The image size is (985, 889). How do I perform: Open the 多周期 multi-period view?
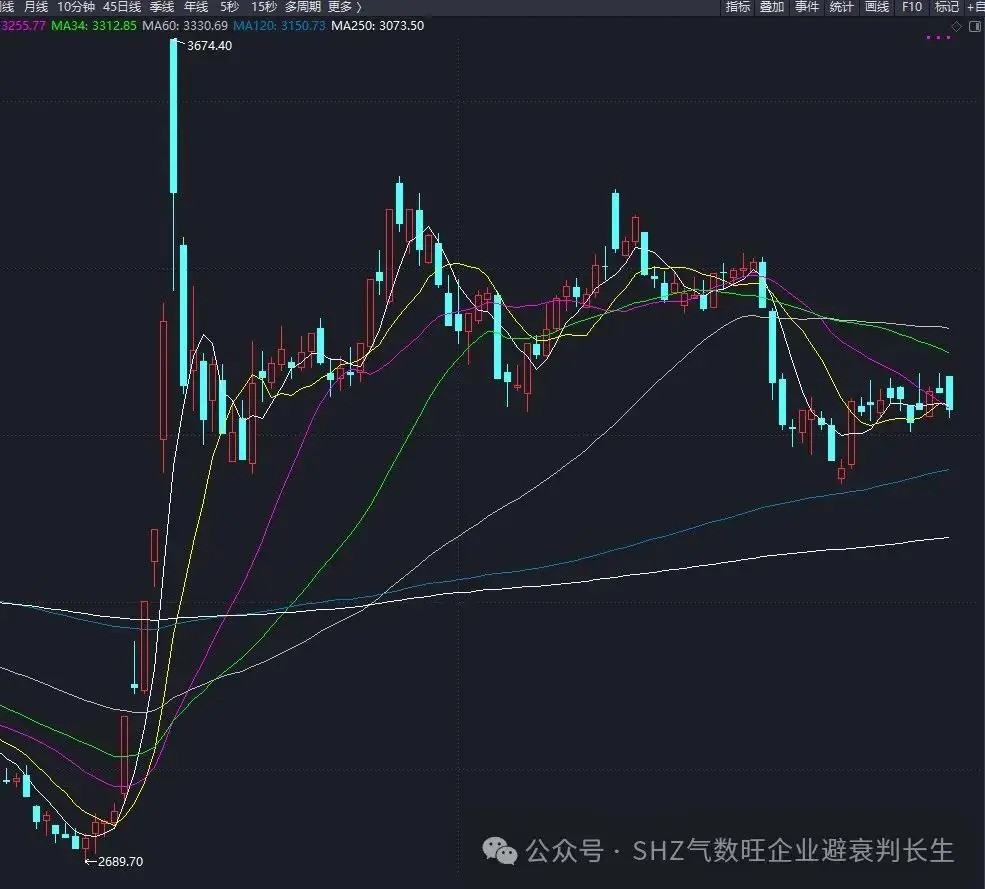[x=303, y=7]
